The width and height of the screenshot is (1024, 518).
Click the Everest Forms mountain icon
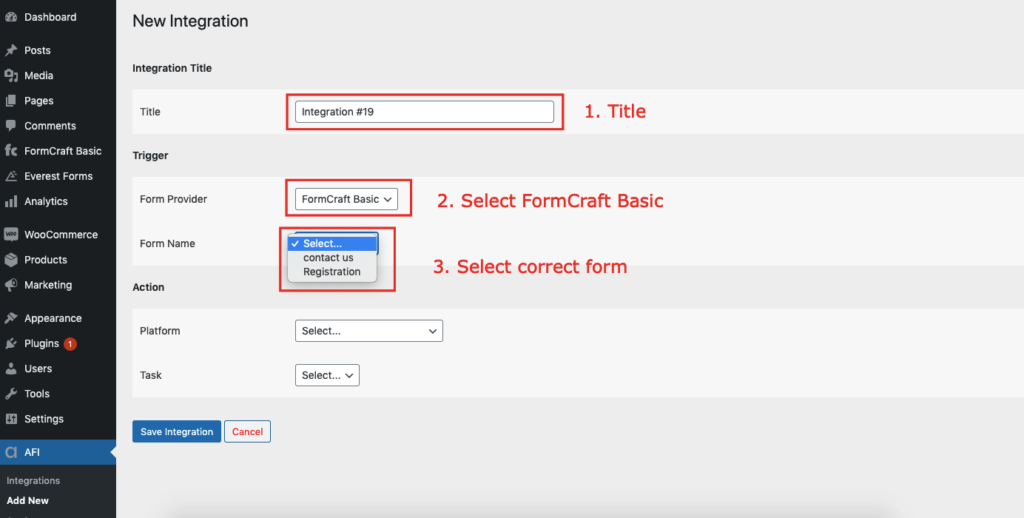pos(10,176)
